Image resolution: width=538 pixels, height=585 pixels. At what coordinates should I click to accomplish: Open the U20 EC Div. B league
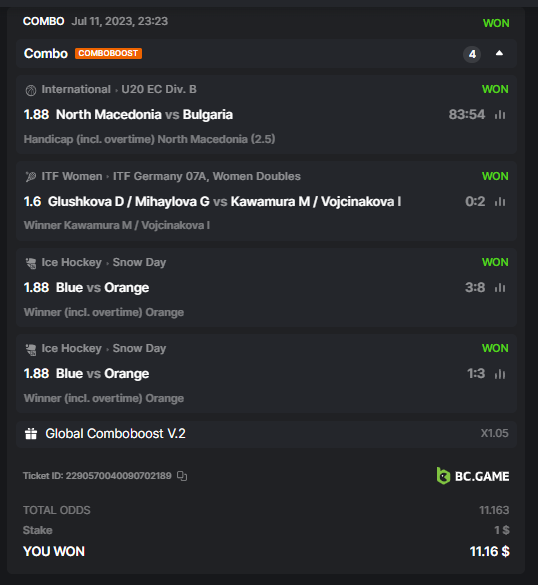(x=159, y=90)
